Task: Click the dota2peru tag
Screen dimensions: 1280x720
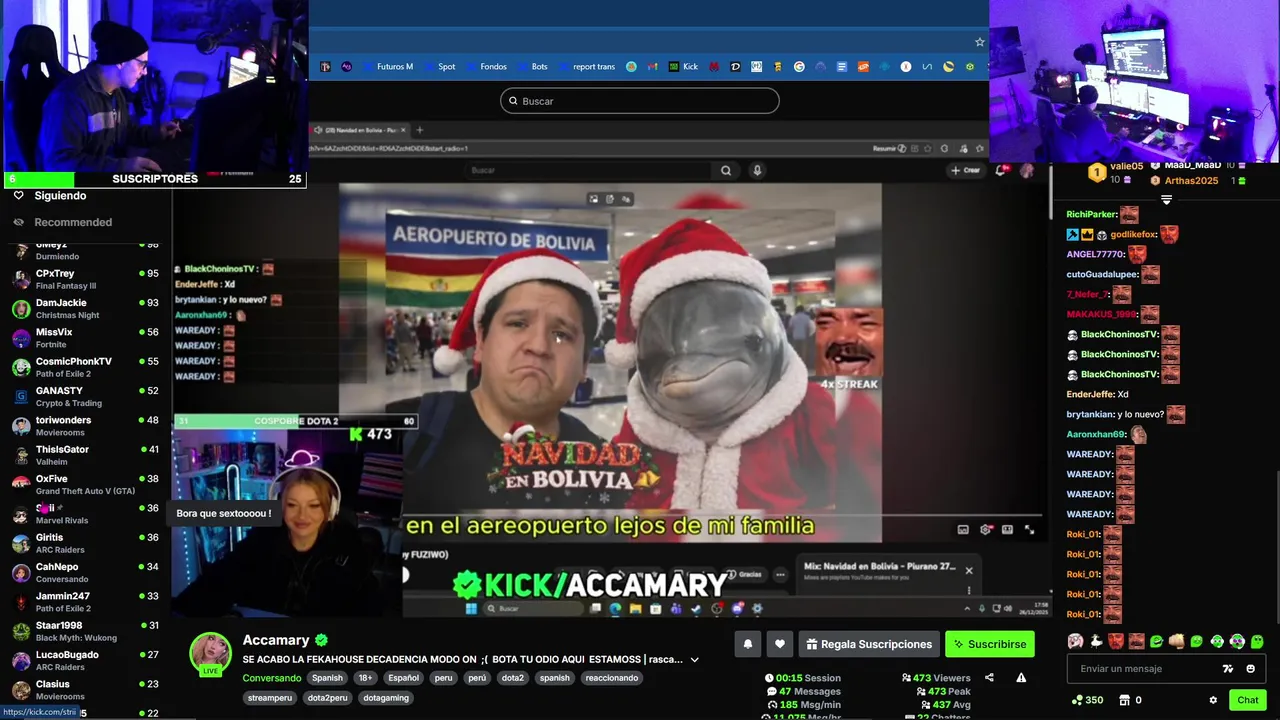Action: tap(327, 698)
